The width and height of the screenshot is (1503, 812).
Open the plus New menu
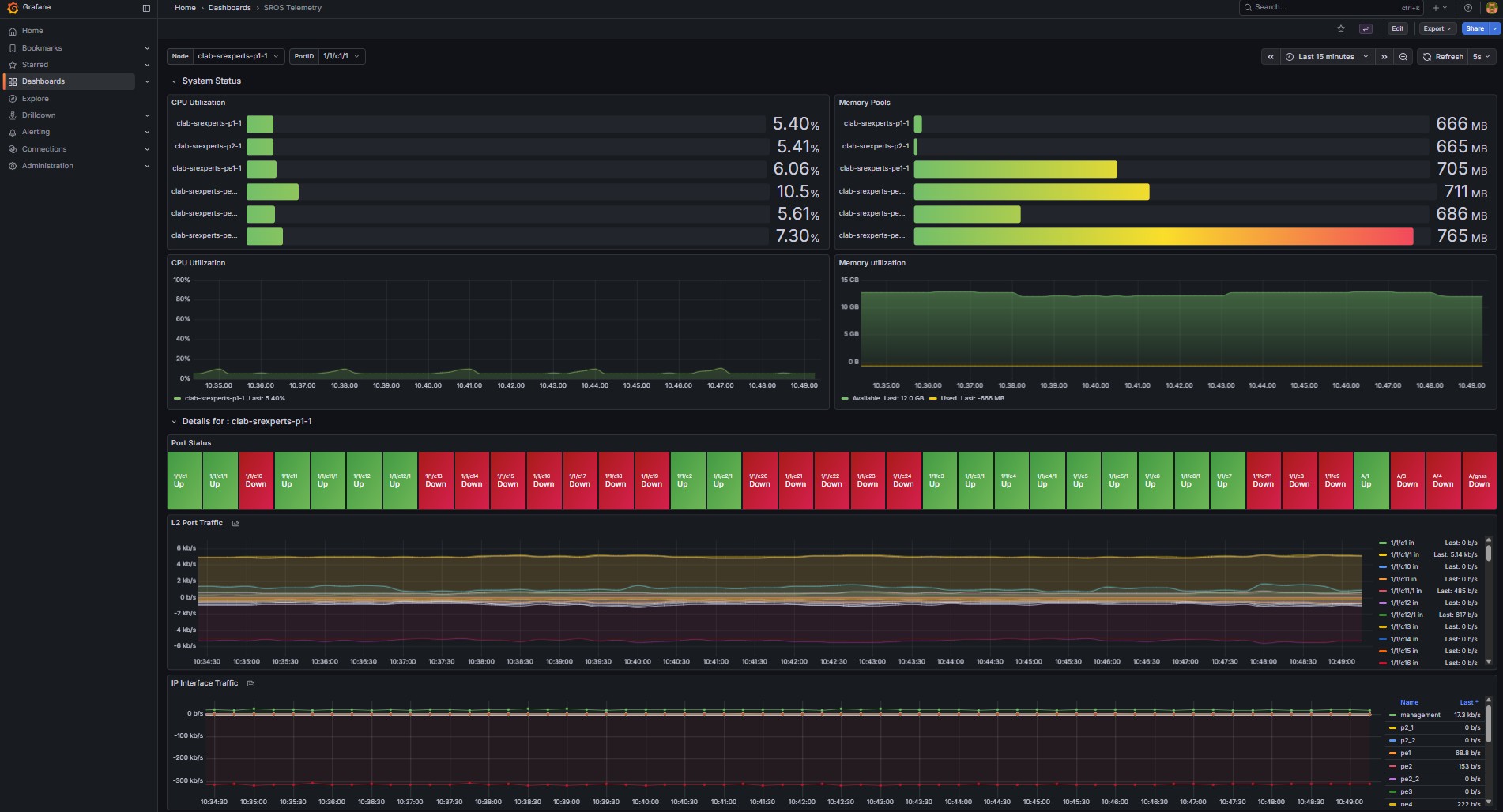click(x=1440, y=8)
